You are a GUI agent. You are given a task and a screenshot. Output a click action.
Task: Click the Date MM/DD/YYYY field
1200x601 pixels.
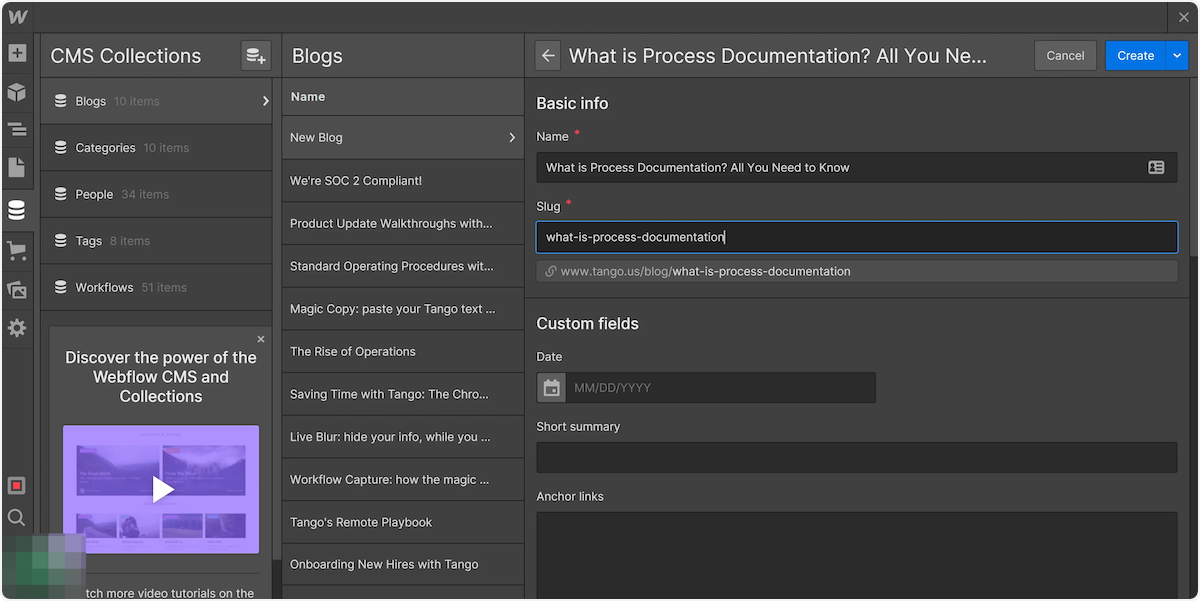pos(721,388)
